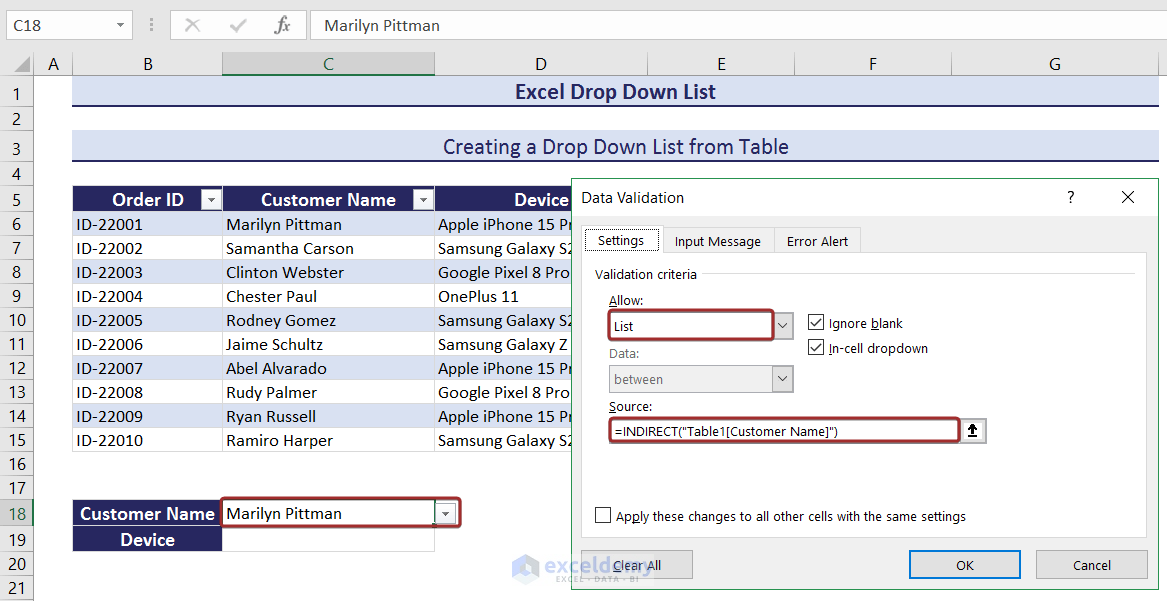Click the Source range collapse arrow button
Image resolution: width=1167 pixels, height=601 pixels.
coord(973,431)
